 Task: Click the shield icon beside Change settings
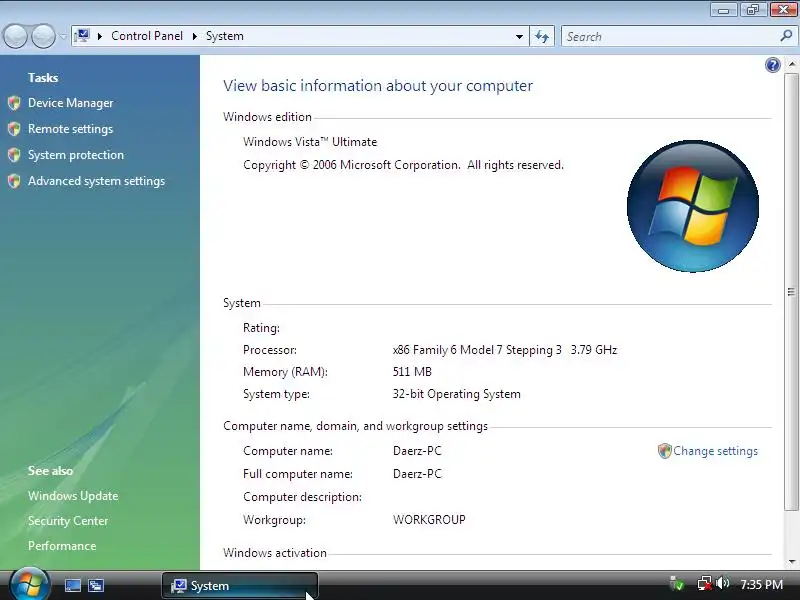tap(664, 451)
